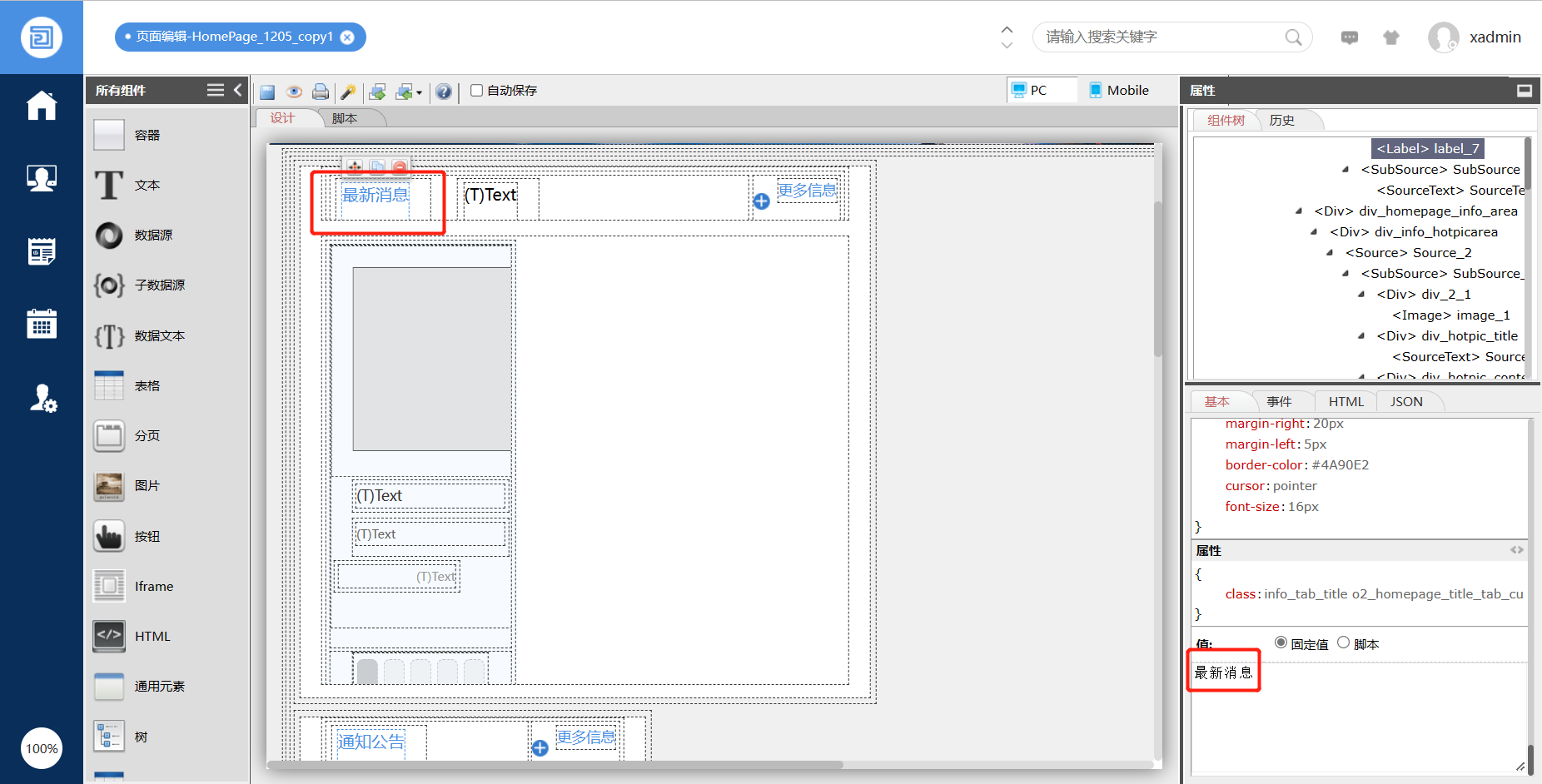This screenshot has height=784, width=1542.
Task: Click the 通知公告 label on canvas
Action: pos(371,742)
